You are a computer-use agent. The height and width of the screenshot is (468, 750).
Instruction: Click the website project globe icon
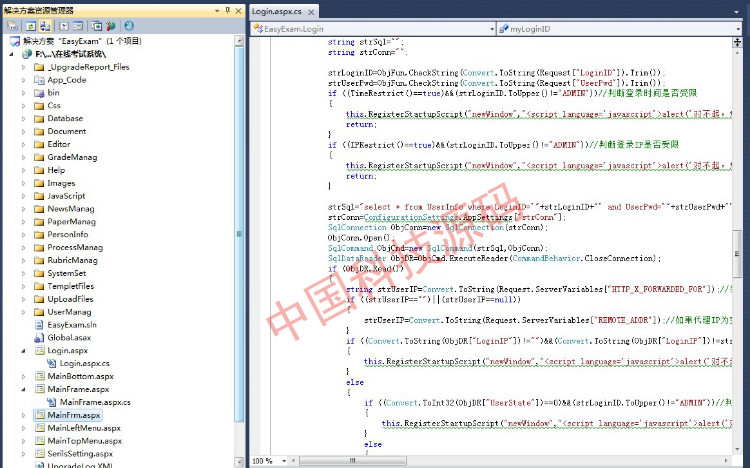tap(27, 54)
